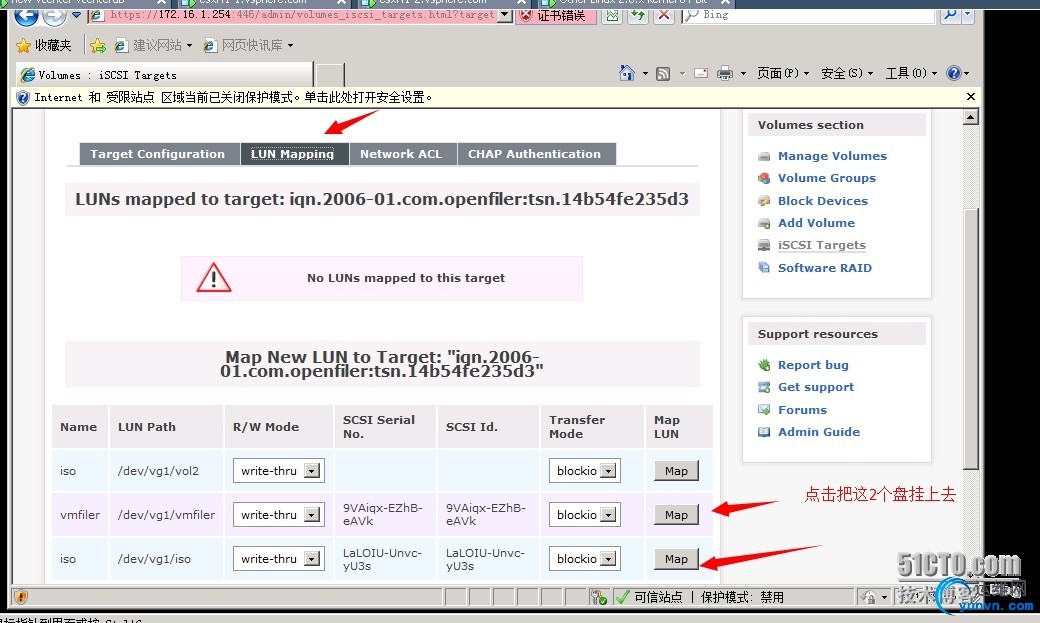Open the 安全(S) menu

pos(847,73)
